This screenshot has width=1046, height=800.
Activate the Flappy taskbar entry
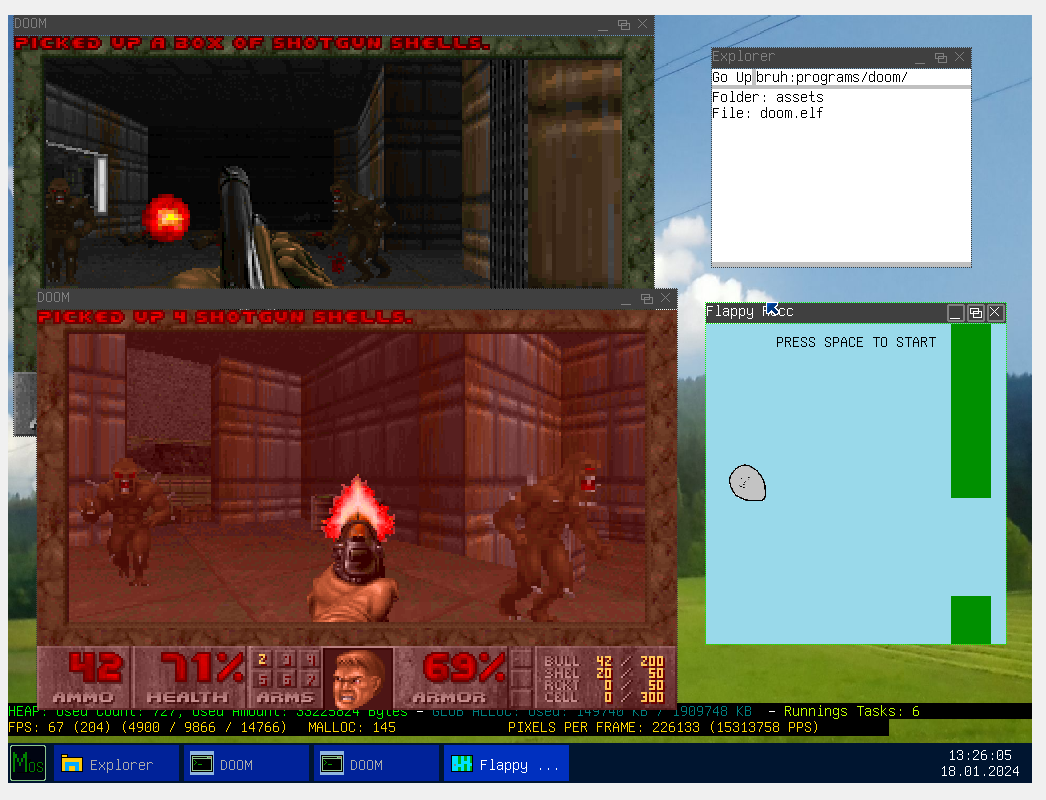[506, 763]
